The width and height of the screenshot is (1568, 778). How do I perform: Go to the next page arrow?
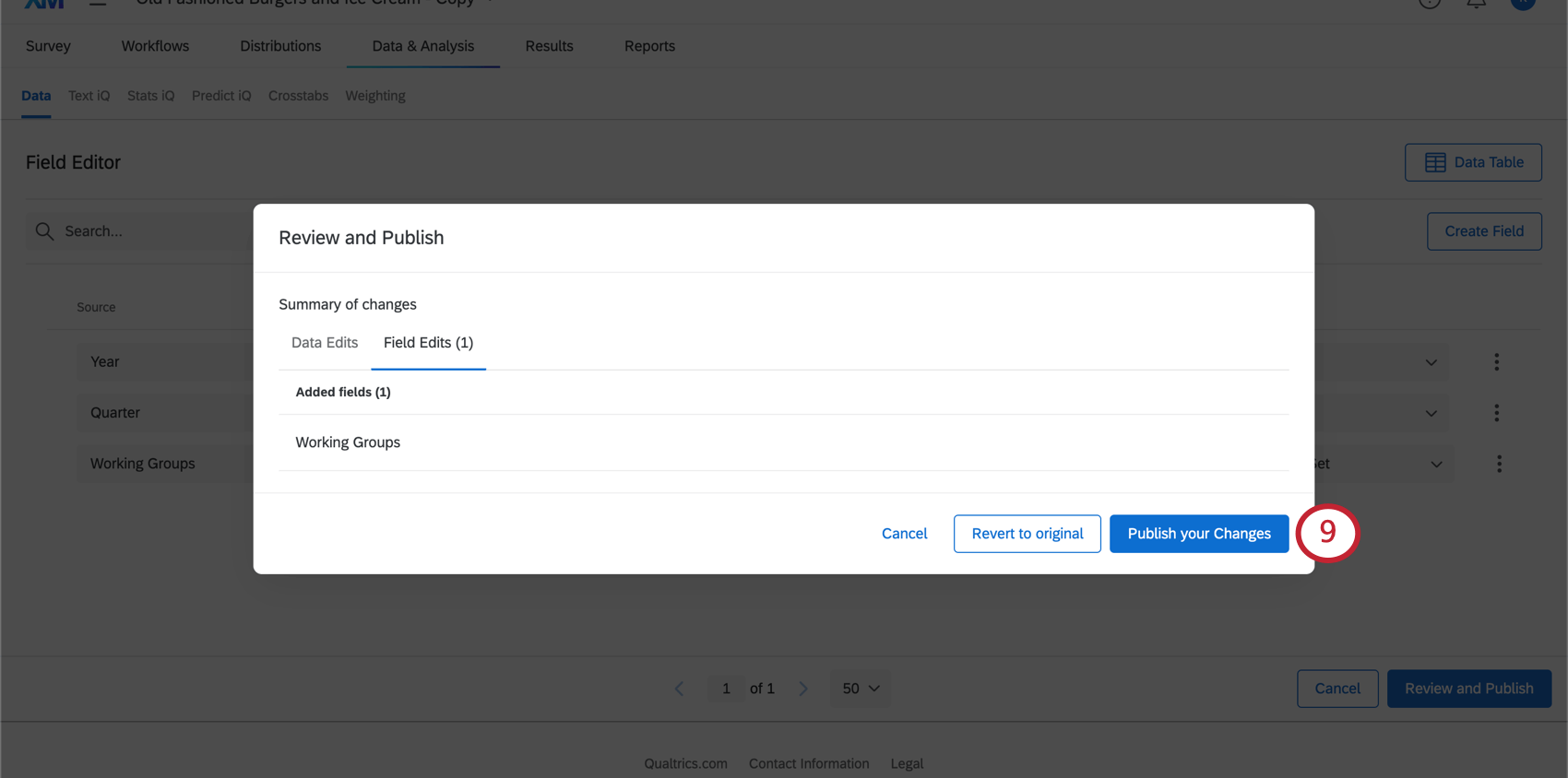click(x=803, y=689)
